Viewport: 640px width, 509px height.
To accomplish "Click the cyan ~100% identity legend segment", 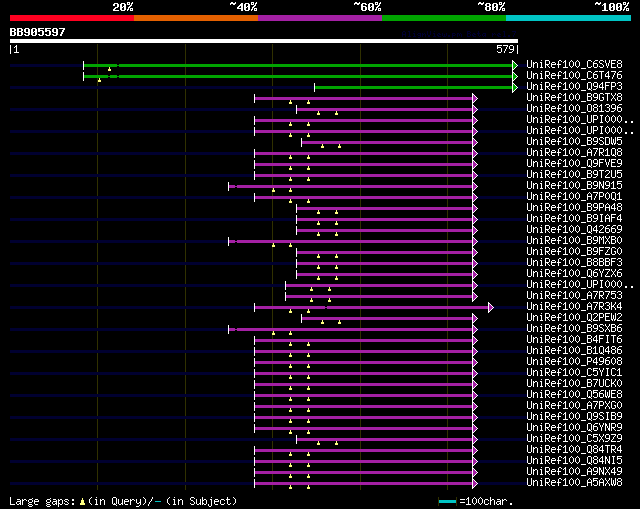I will pos(568,18).
